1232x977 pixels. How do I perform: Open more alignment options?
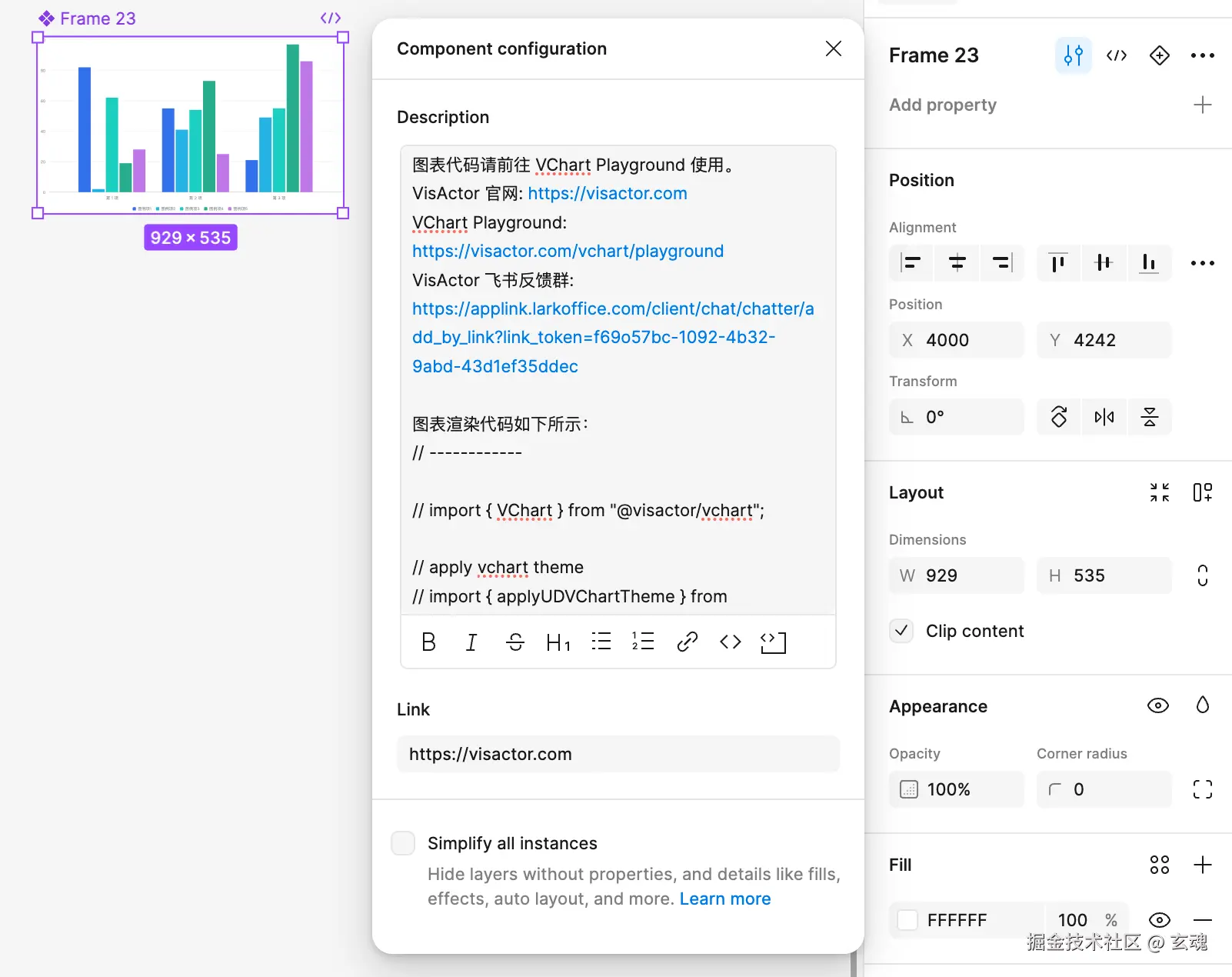pos(1203,263)
